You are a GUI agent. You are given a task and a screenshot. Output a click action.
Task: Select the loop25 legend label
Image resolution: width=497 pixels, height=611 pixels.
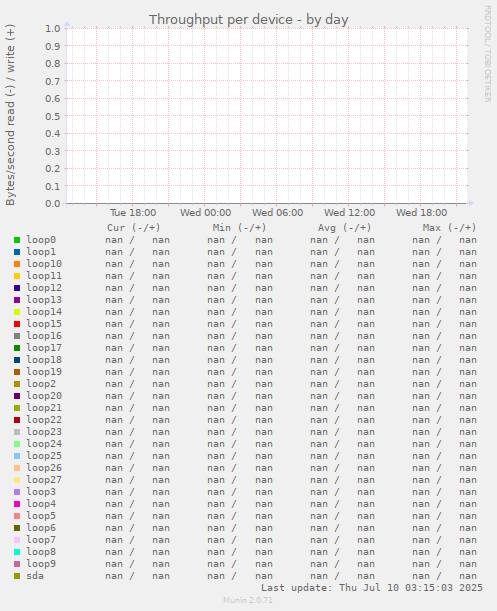pyautogui.click(x=44, y=456)
